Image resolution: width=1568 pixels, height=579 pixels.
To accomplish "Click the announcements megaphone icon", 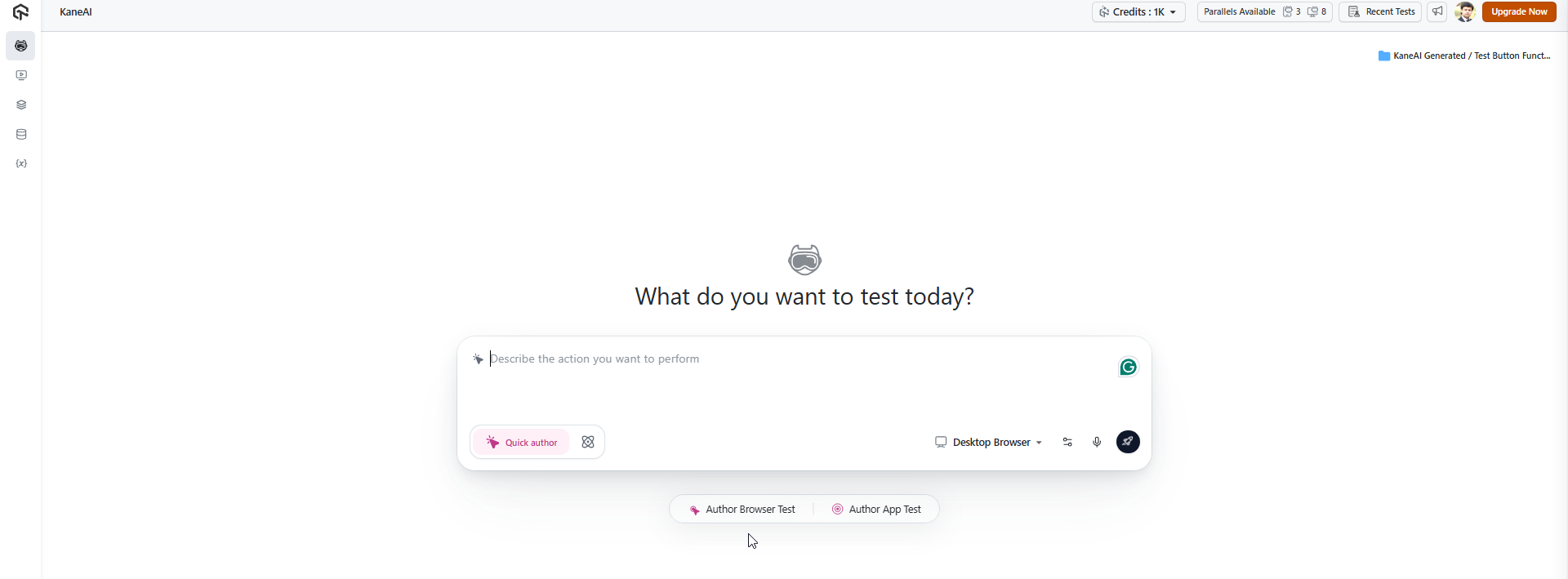I will point(1437,11).
